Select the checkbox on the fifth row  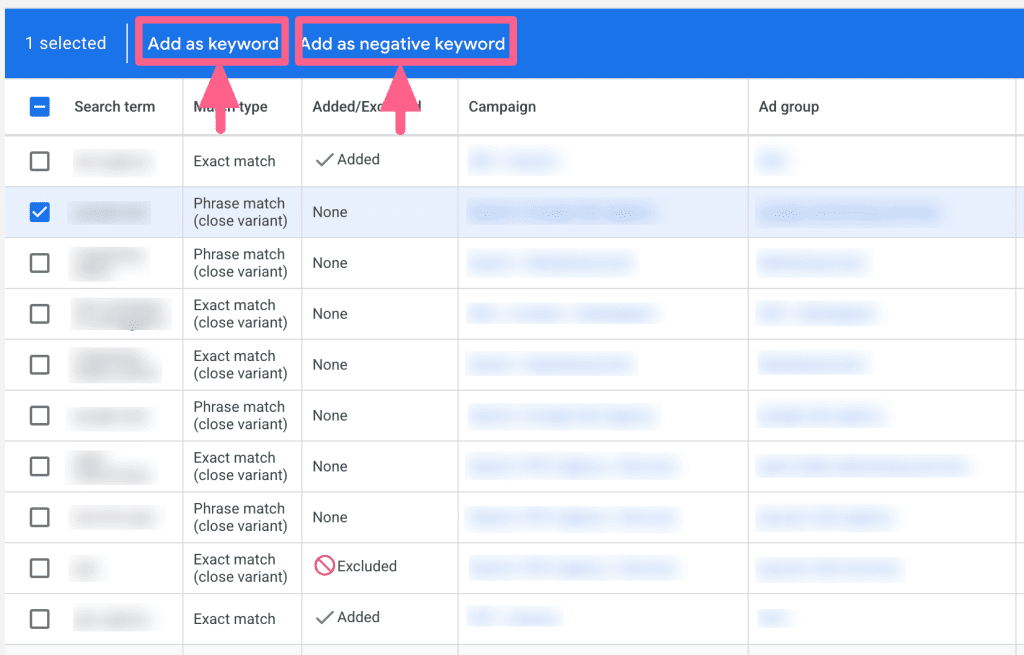(39, 364)
